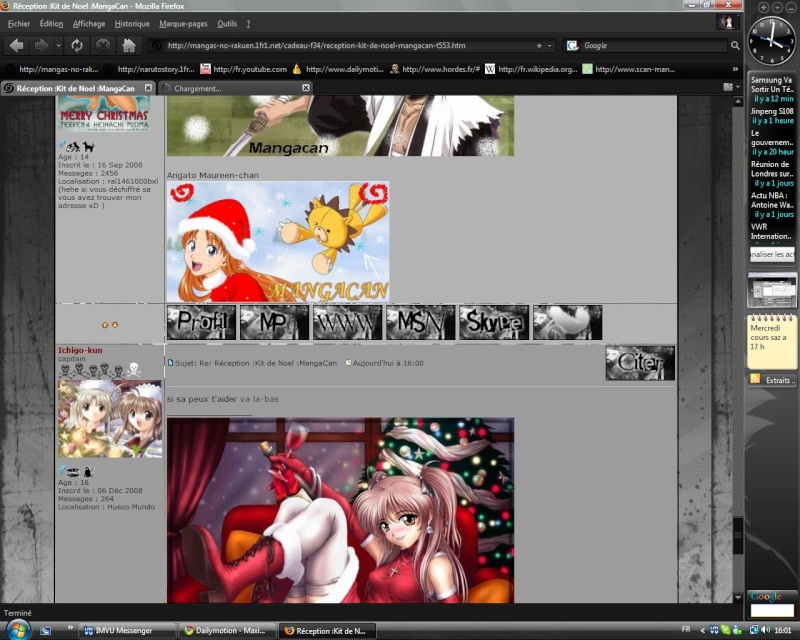Screen dimensions: 800x640
Task: Open the Marque-pages menu
Action: [x=183, y=23]
